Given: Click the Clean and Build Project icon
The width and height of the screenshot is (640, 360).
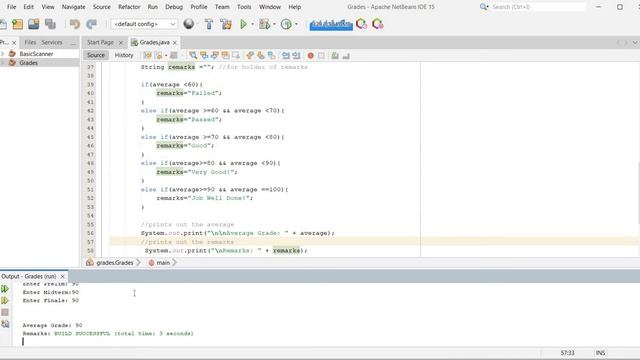Looking at the screenshot, I should [x=226, y=24].
